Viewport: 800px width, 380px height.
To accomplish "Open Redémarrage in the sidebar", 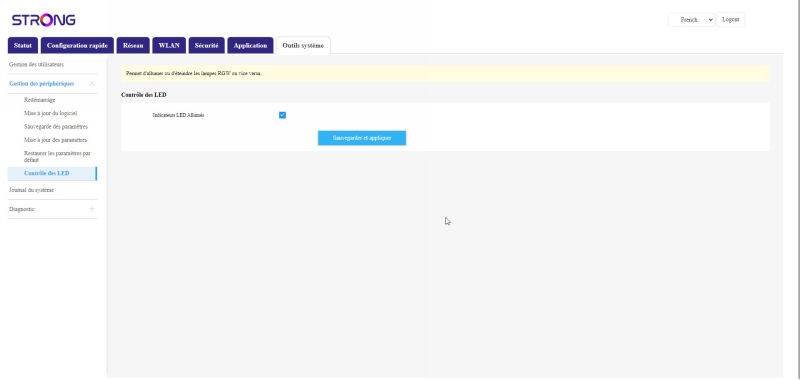I will tap(40, 100).
